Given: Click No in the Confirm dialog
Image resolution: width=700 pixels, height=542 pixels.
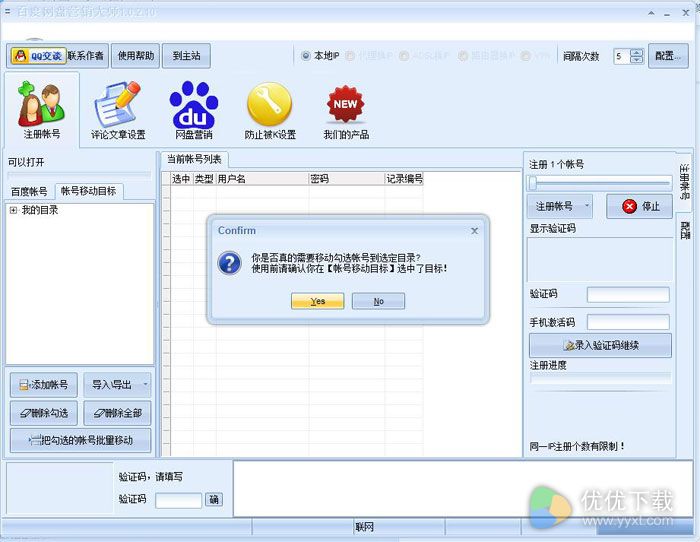Looking at the screenshot, I should tap(378, 301).
